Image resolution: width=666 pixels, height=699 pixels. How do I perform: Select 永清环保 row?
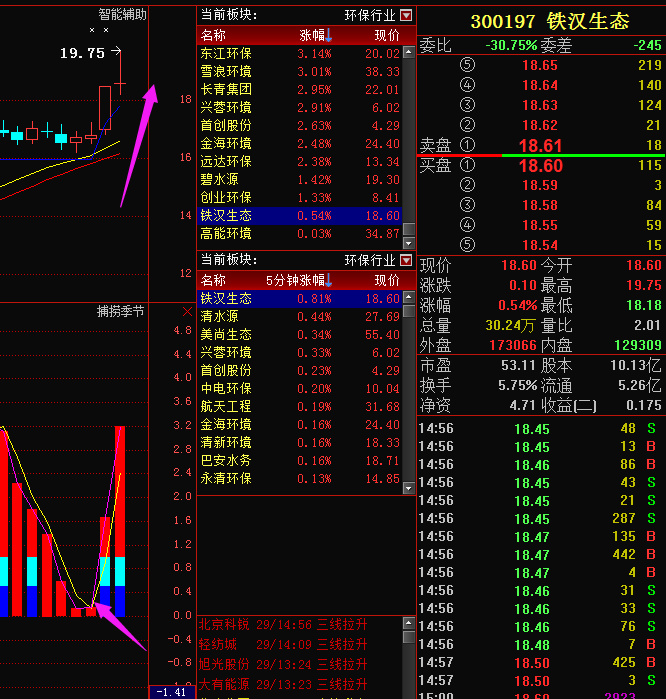pos(300,479)
